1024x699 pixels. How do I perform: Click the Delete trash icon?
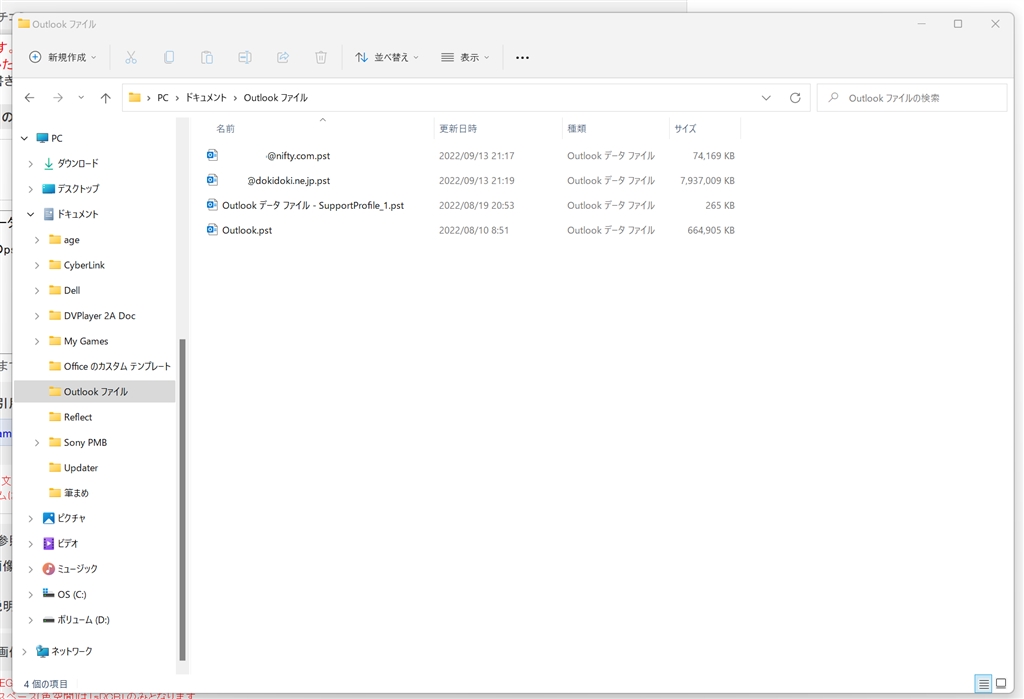coord(321,57)
